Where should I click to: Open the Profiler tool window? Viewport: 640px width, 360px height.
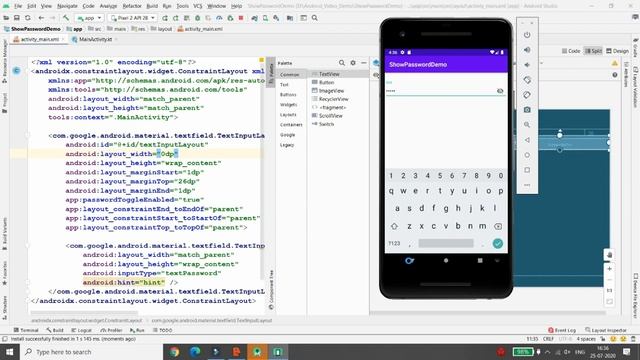[111, 330]
